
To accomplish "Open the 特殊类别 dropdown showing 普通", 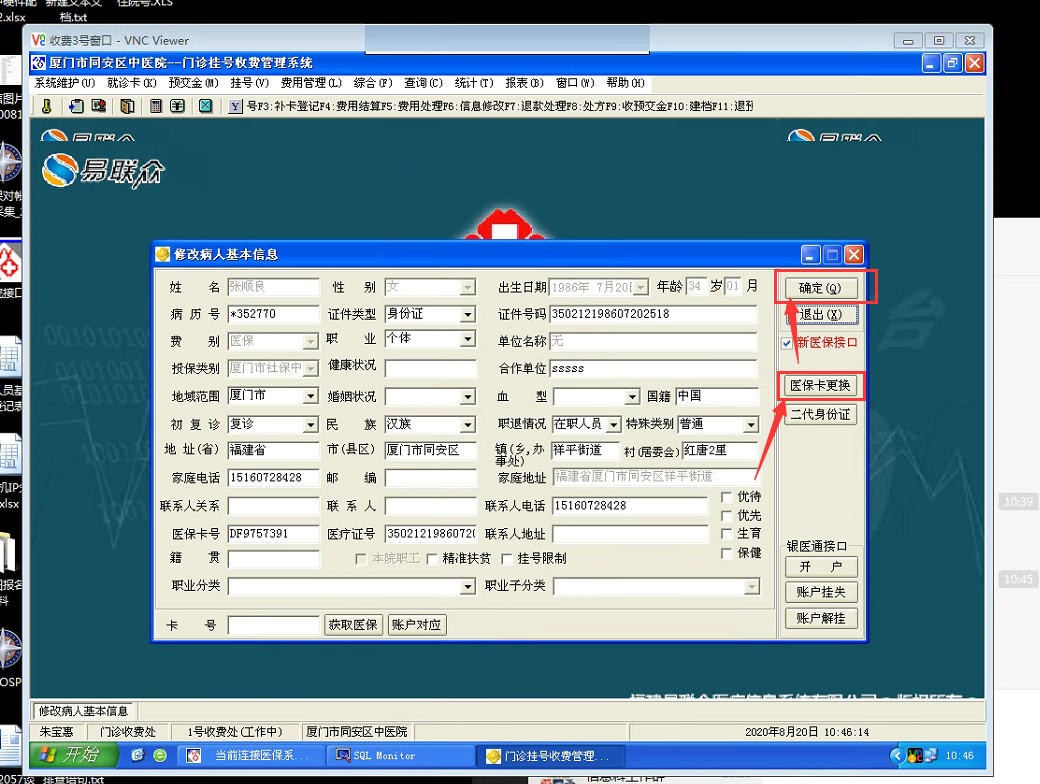I will 751,425.
